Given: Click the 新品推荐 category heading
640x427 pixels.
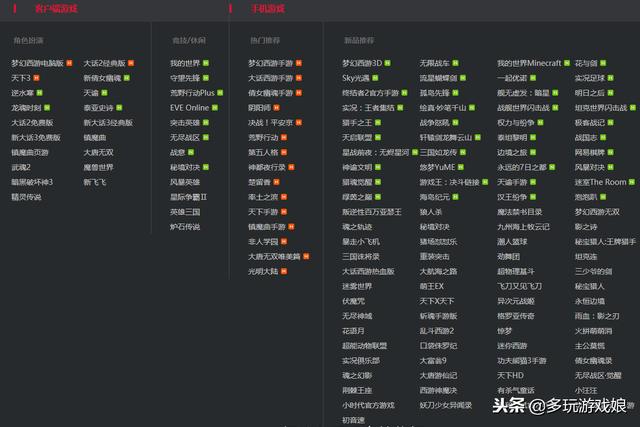Looking at the screenshot, I should [359, 40].
